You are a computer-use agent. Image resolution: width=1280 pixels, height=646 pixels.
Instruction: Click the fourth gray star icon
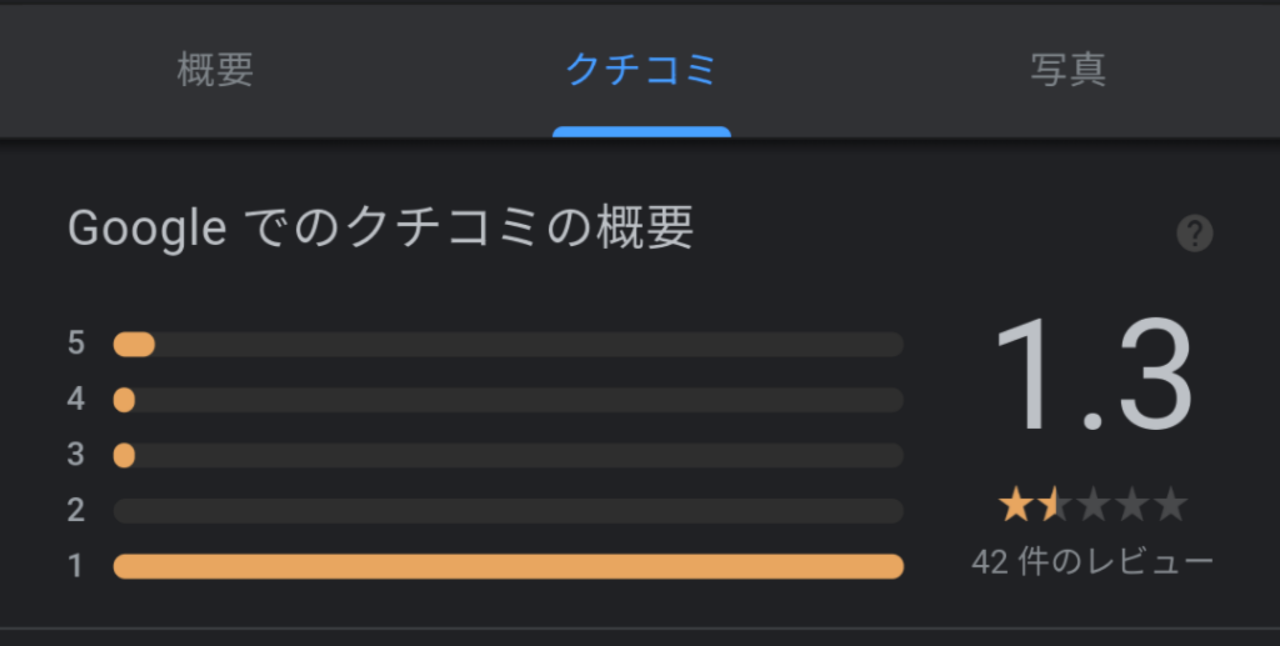(x=1131, y=506)
